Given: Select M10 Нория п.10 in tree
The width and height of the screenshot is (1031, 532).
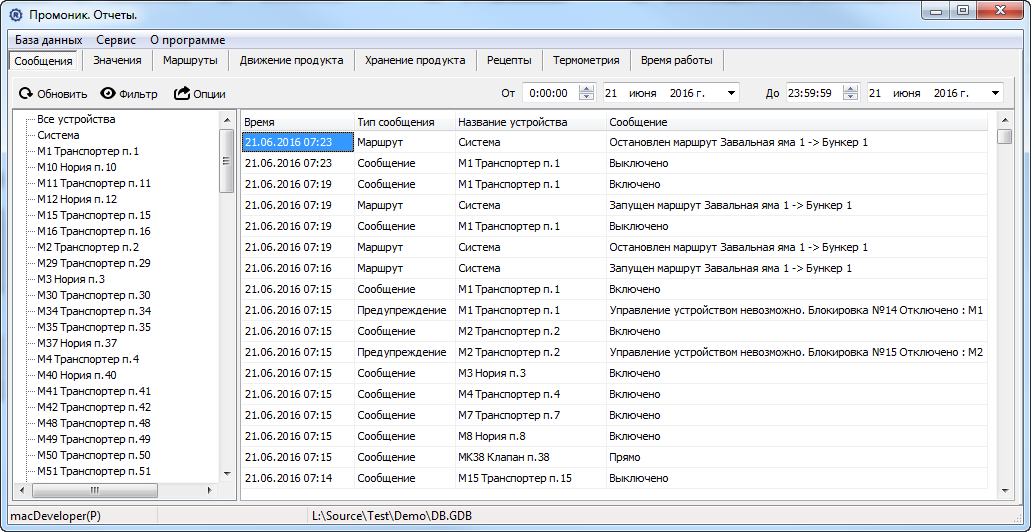Looking at the screenshot, I should (x=77, y=167).
